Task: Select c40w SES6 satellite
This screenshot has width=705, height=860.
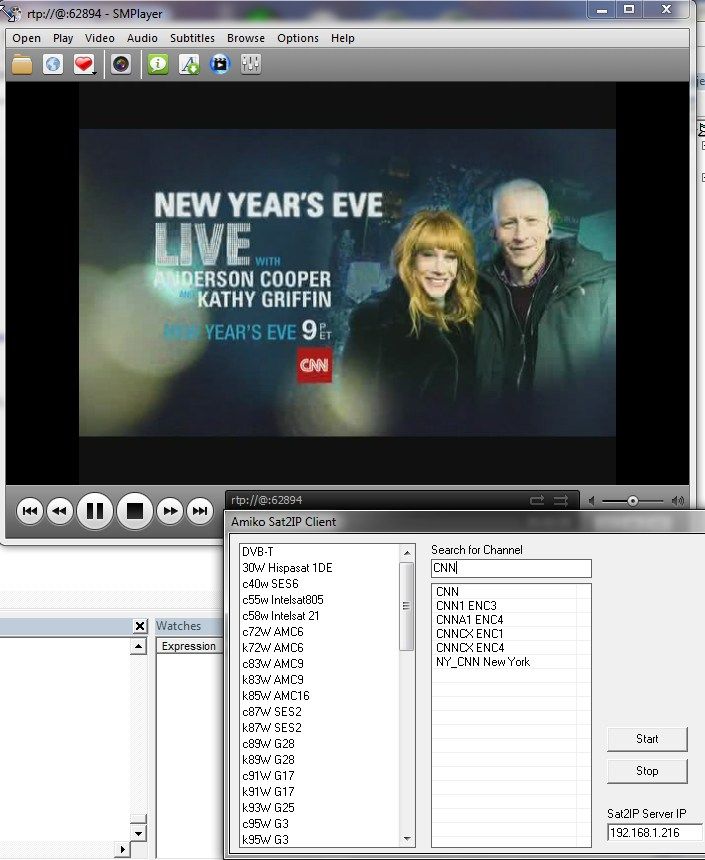Action: (x=321, y=584)
